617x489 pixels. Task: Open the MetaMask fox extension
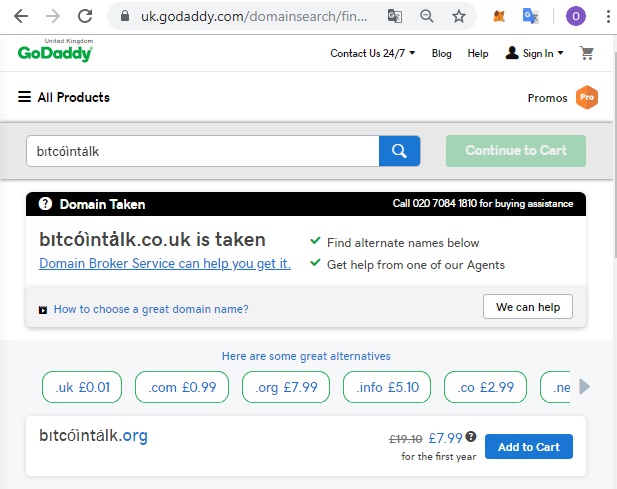coord(499,16)
